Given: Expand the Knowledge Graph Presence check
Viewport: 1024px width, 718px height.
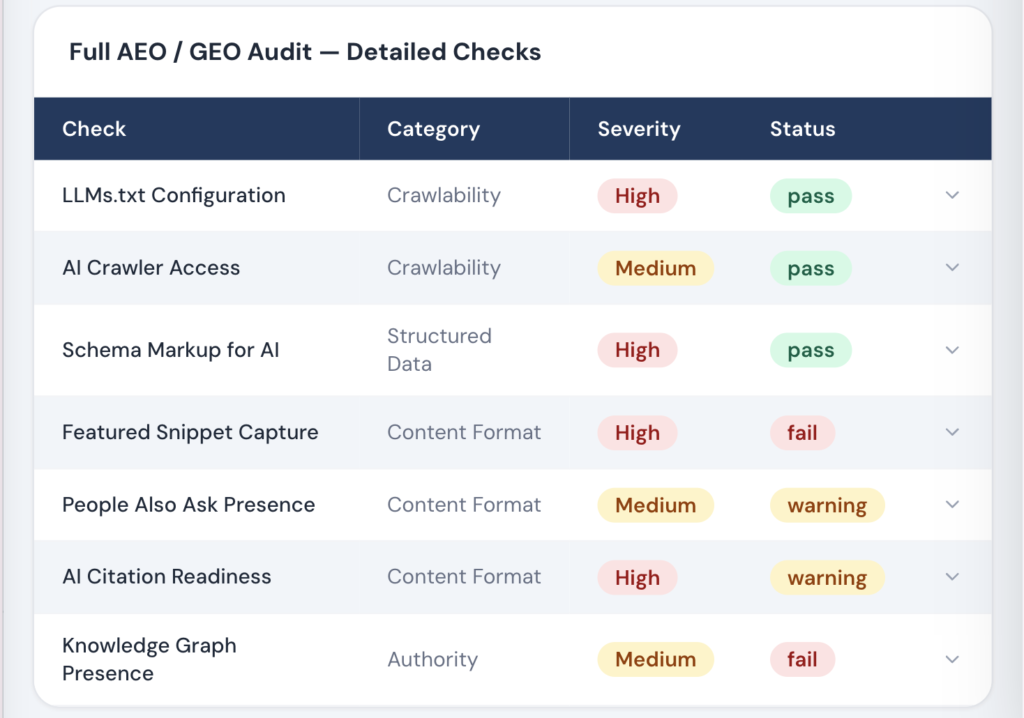Looking at the screenshot, I should pyautogui.click(x=952, y=659).
